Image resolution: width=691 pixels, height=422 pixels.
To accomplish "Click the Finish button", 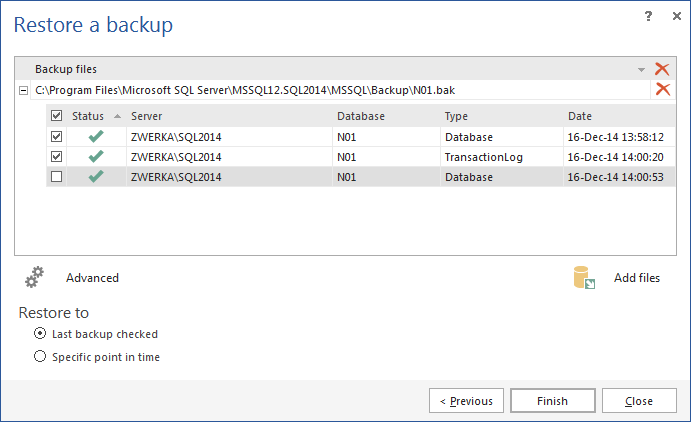I will [x=552, y=401].
